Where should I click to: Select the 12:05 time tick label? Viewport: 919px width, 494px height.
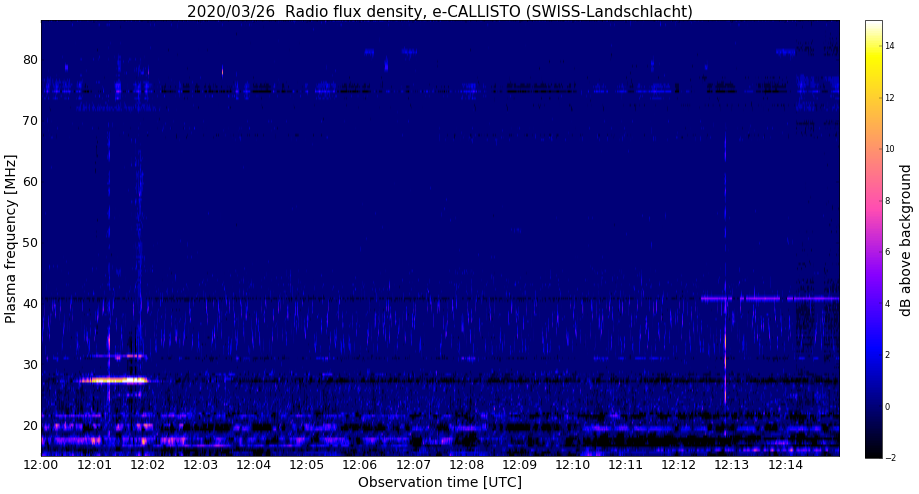click(x=307, y=465)
